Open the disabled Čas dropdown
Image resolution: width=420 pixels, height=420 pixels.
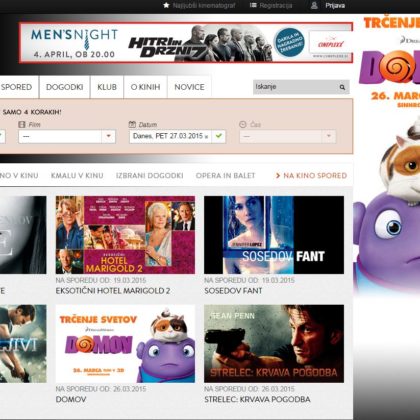pyautogui.click(x=288, y=136)
